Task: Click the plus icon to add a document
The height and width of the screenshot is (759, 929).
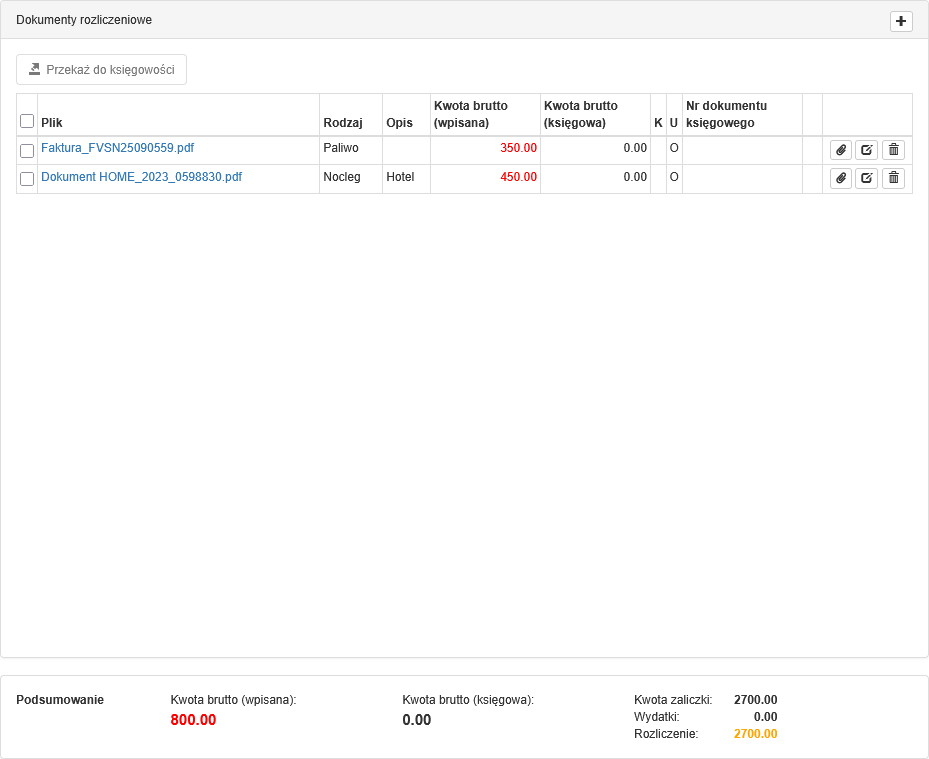Action: point(901,21)
